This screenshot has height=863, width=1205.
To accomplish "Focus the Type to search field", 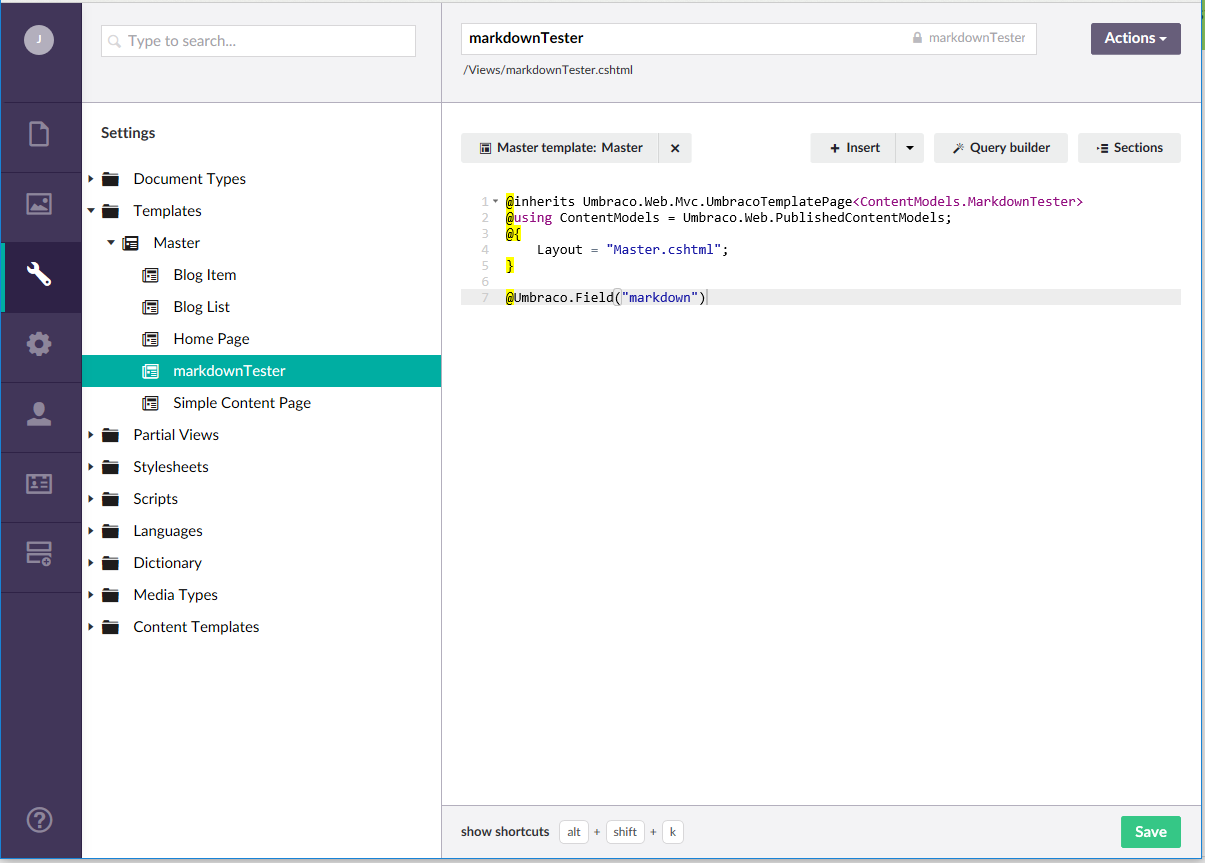I will [x=258, y=41].
